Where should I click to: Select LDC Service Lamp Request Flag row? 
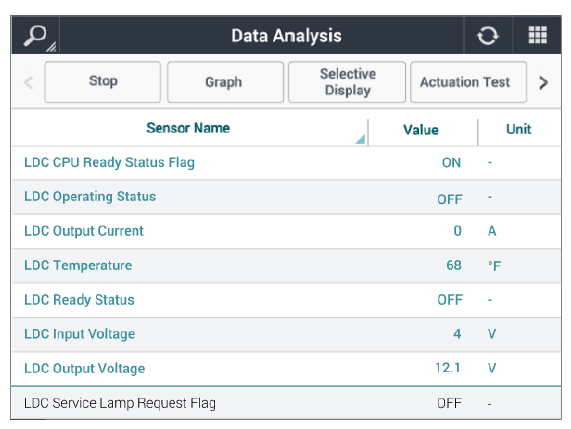click(286, 403)
